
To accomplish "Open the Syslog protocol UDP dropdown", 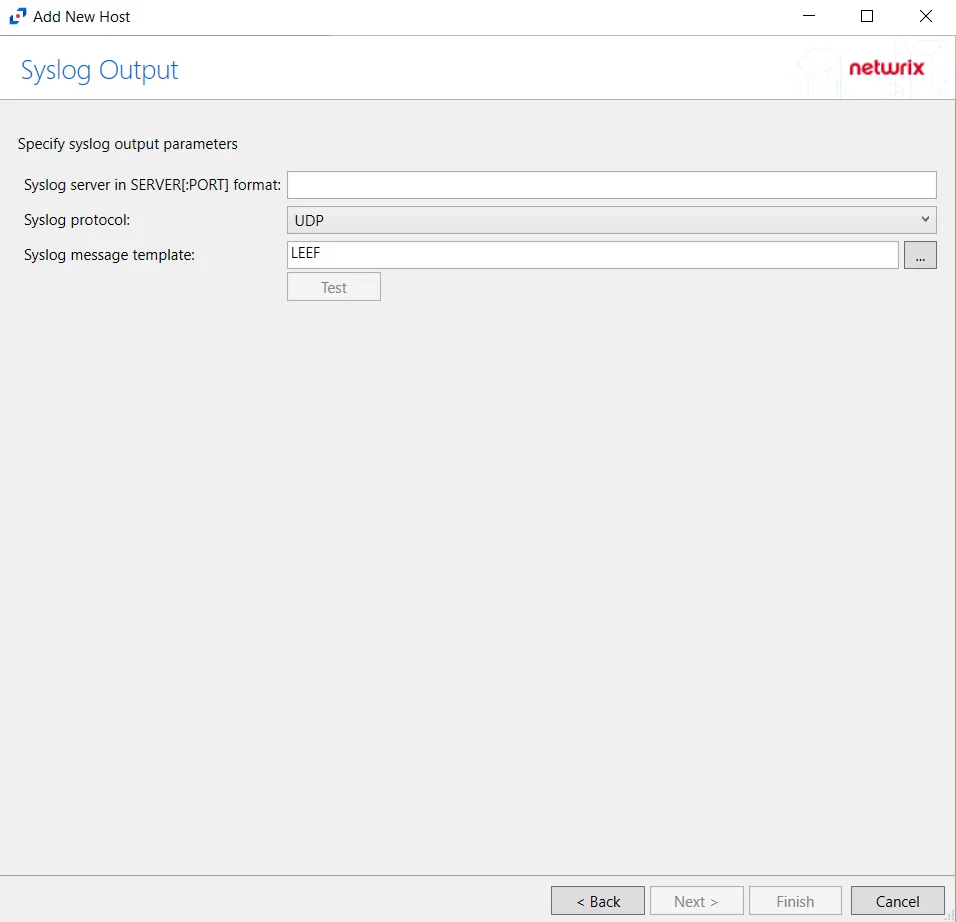I will (x=612, y=220).
